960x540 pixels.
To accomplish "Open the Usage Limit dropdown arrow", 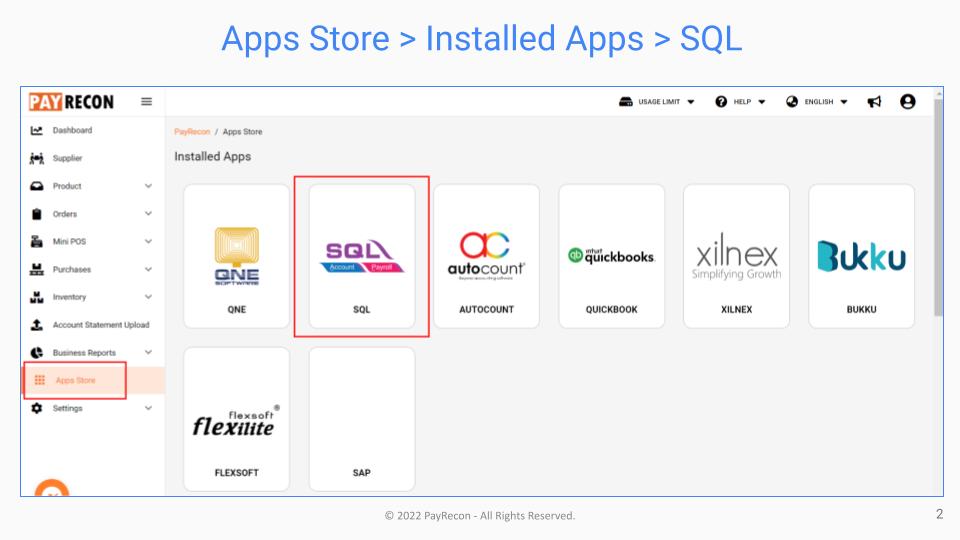I will point(691,102).
